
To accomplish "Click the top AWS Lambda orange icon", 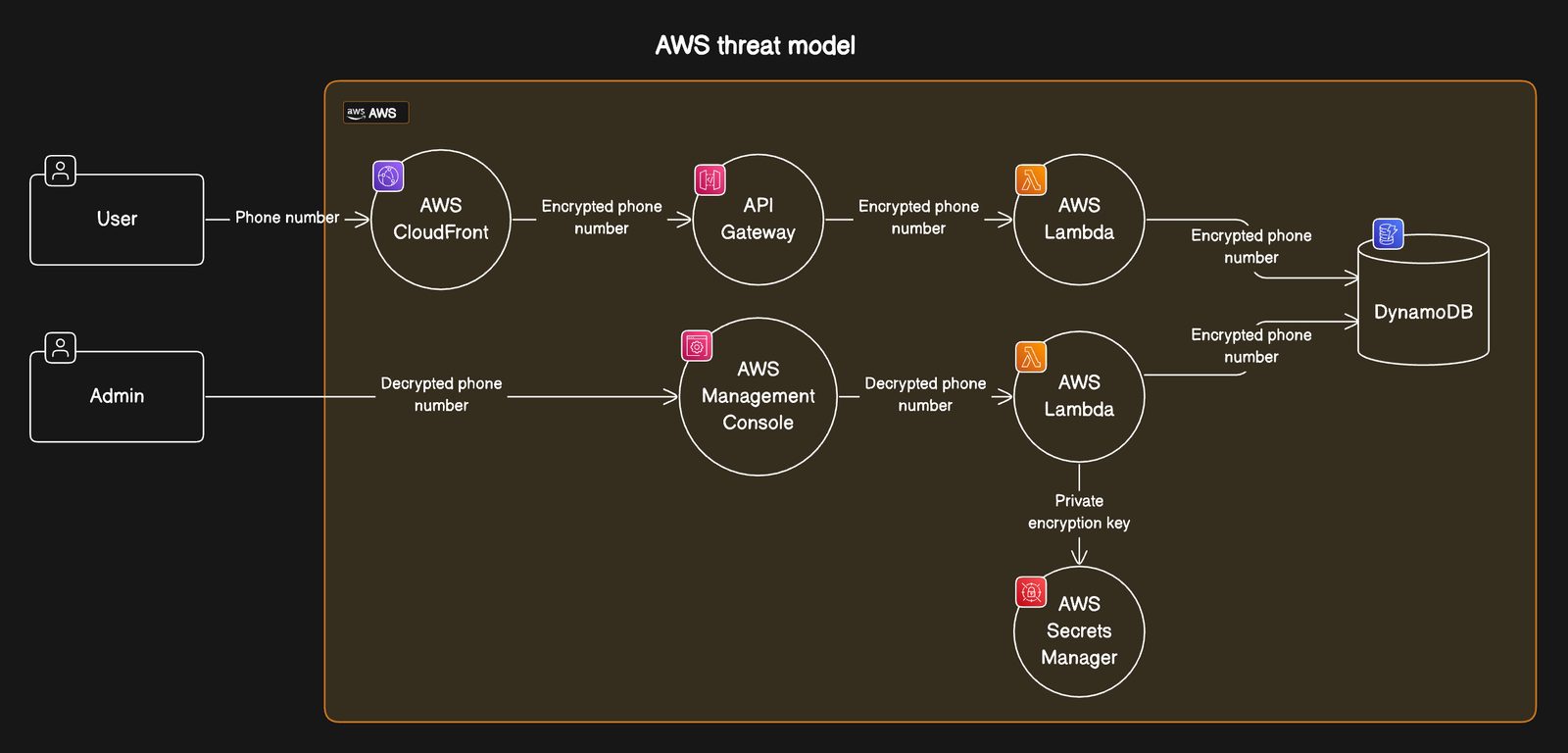I will point(1031,179).
